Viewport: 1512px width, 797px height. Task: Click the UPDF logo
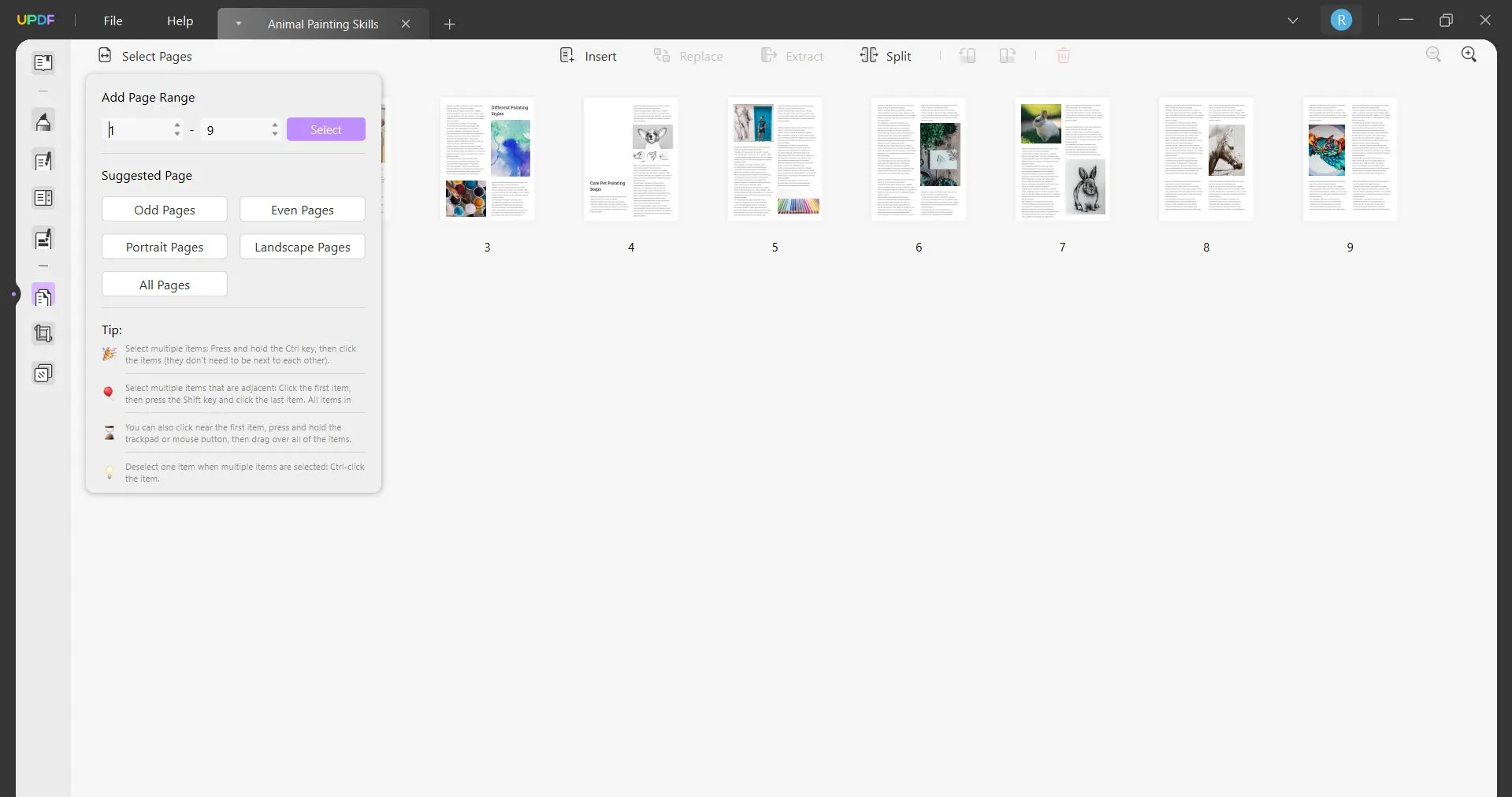(35, 20)
